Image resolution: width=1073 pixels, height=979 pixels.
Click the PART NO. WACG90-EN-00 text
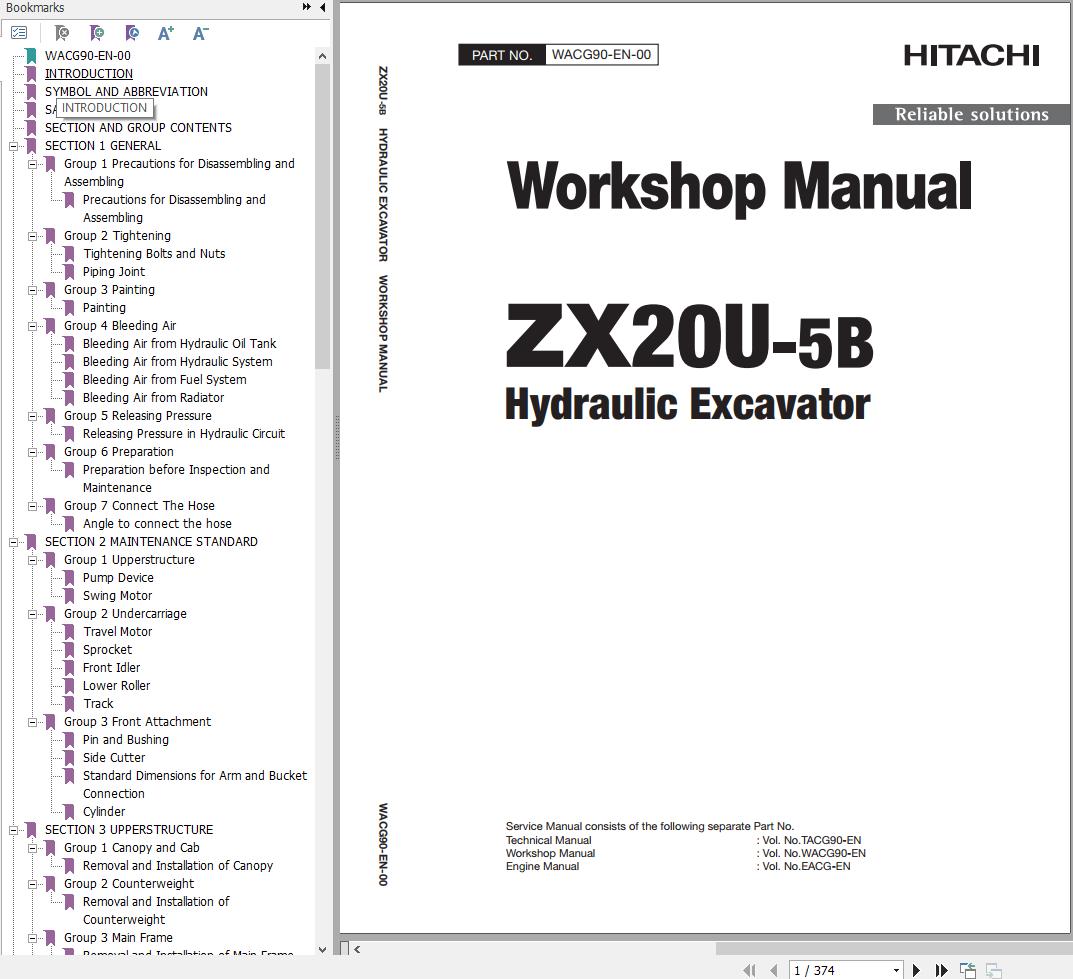pos(558,55)
